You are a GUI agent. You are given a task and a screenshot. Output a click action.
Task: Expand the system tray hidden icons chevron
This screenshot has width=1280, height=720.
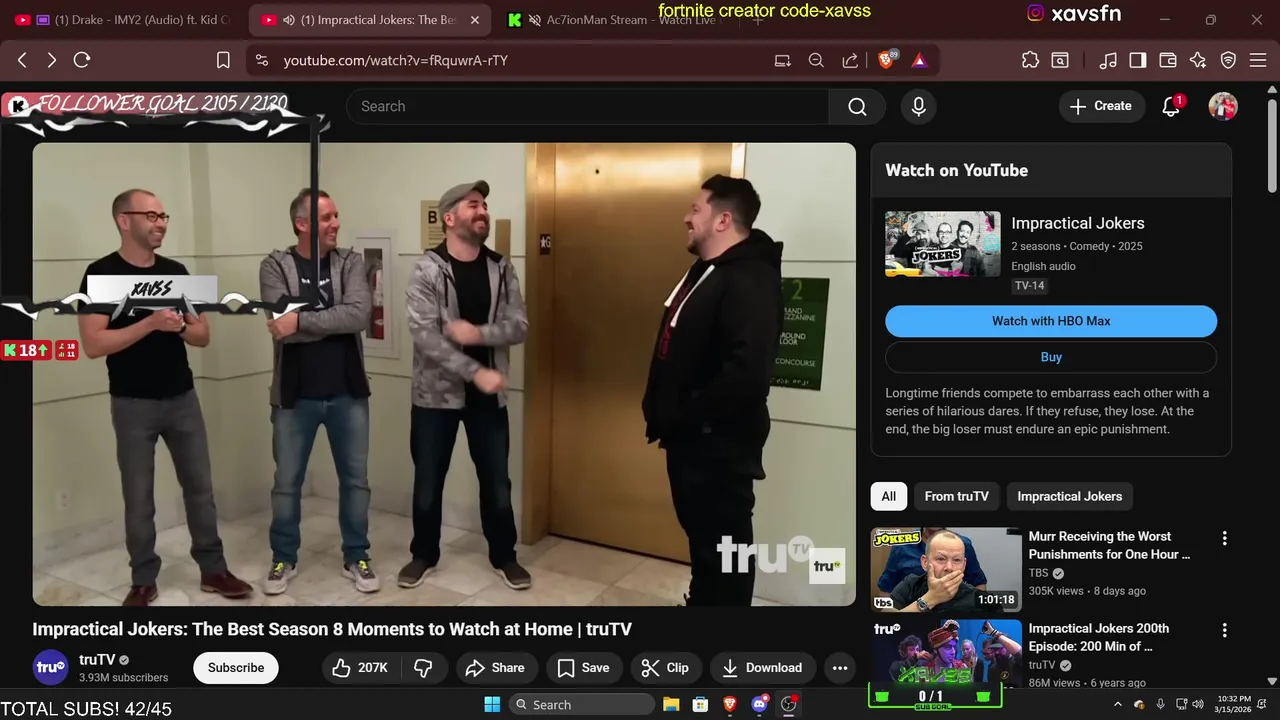coord(1116,704)
